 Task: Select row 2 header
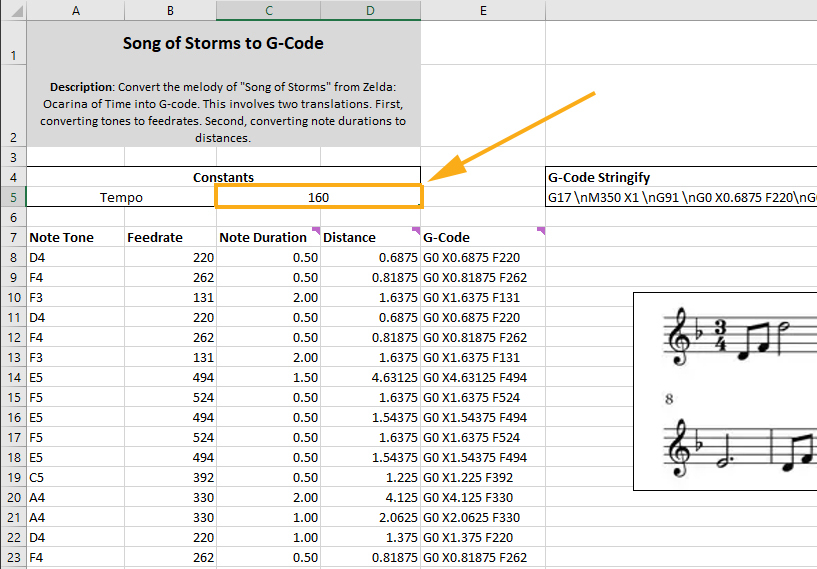[14, 106]
